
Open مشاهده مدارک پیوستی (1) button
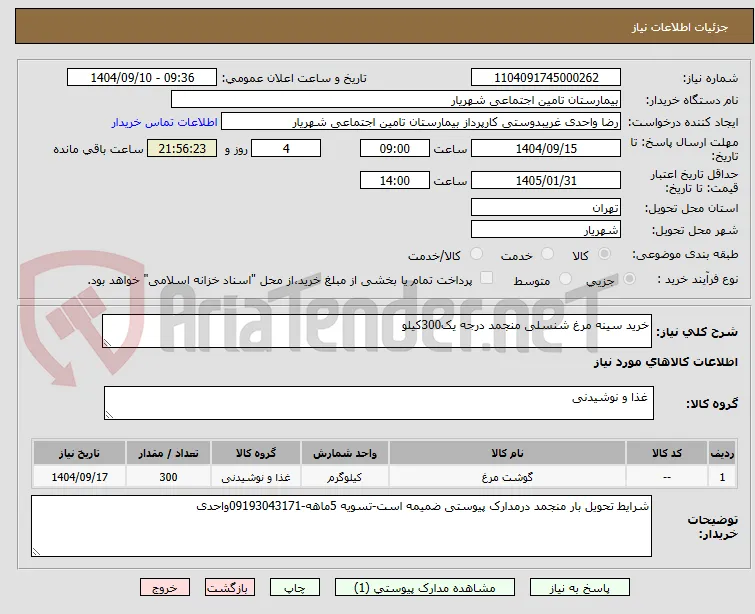pyautogui.click(x=425, y=588)
